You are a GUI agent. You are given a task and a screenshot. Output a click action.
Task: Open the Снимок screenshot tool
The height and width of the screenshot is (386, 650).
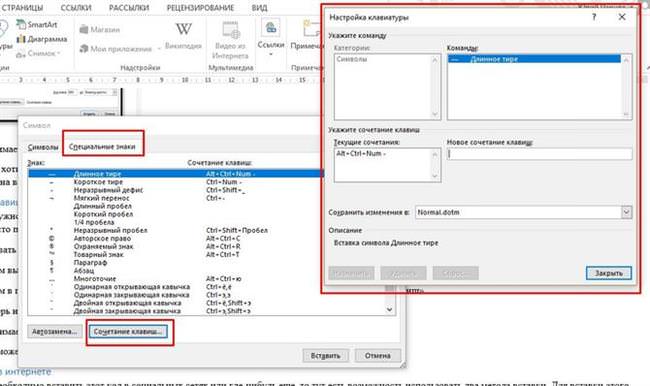pyautogui.click(x=38, y=53)
